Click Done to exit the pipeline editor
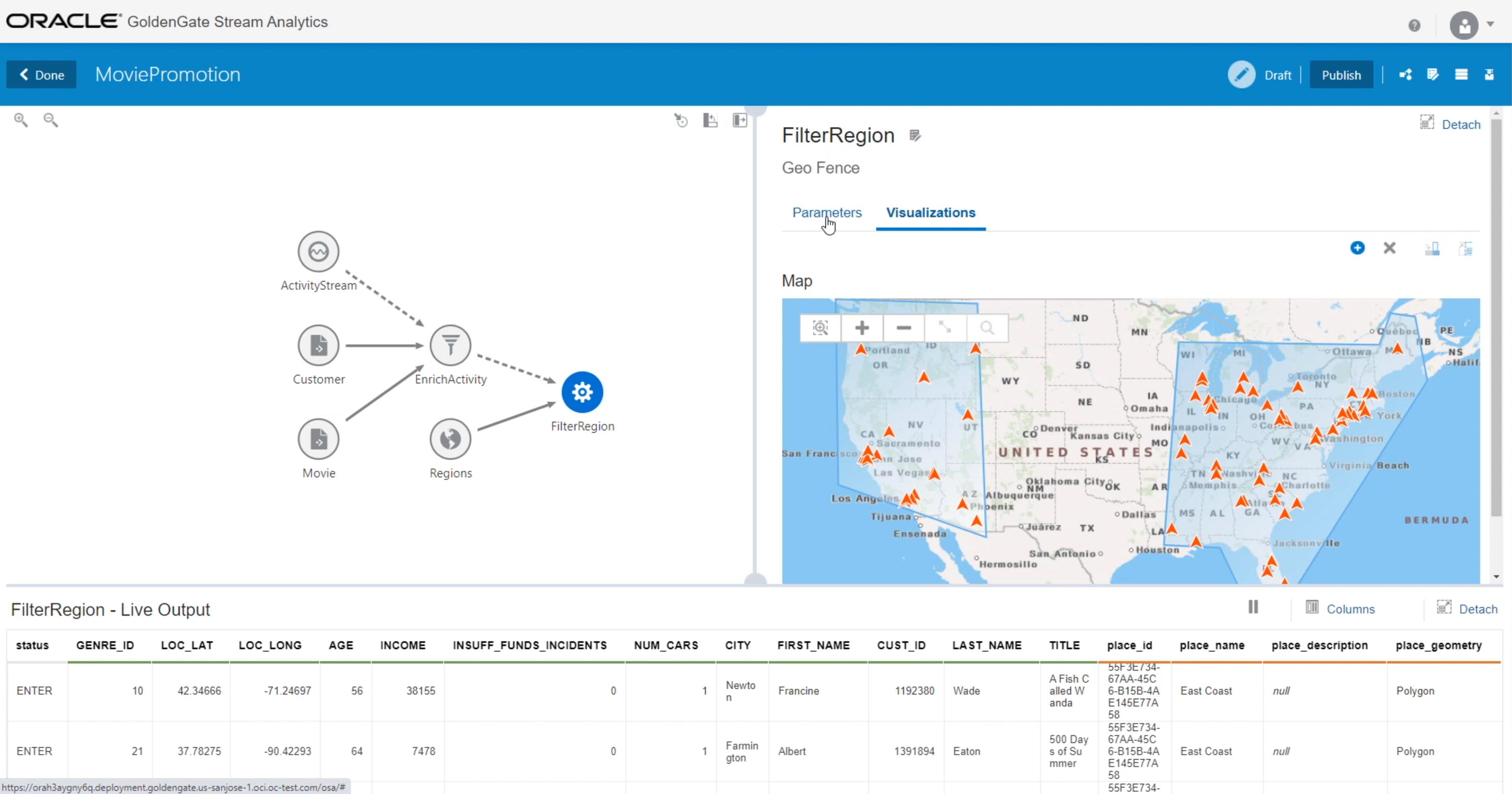1512x794 pixels. point(41,74)
